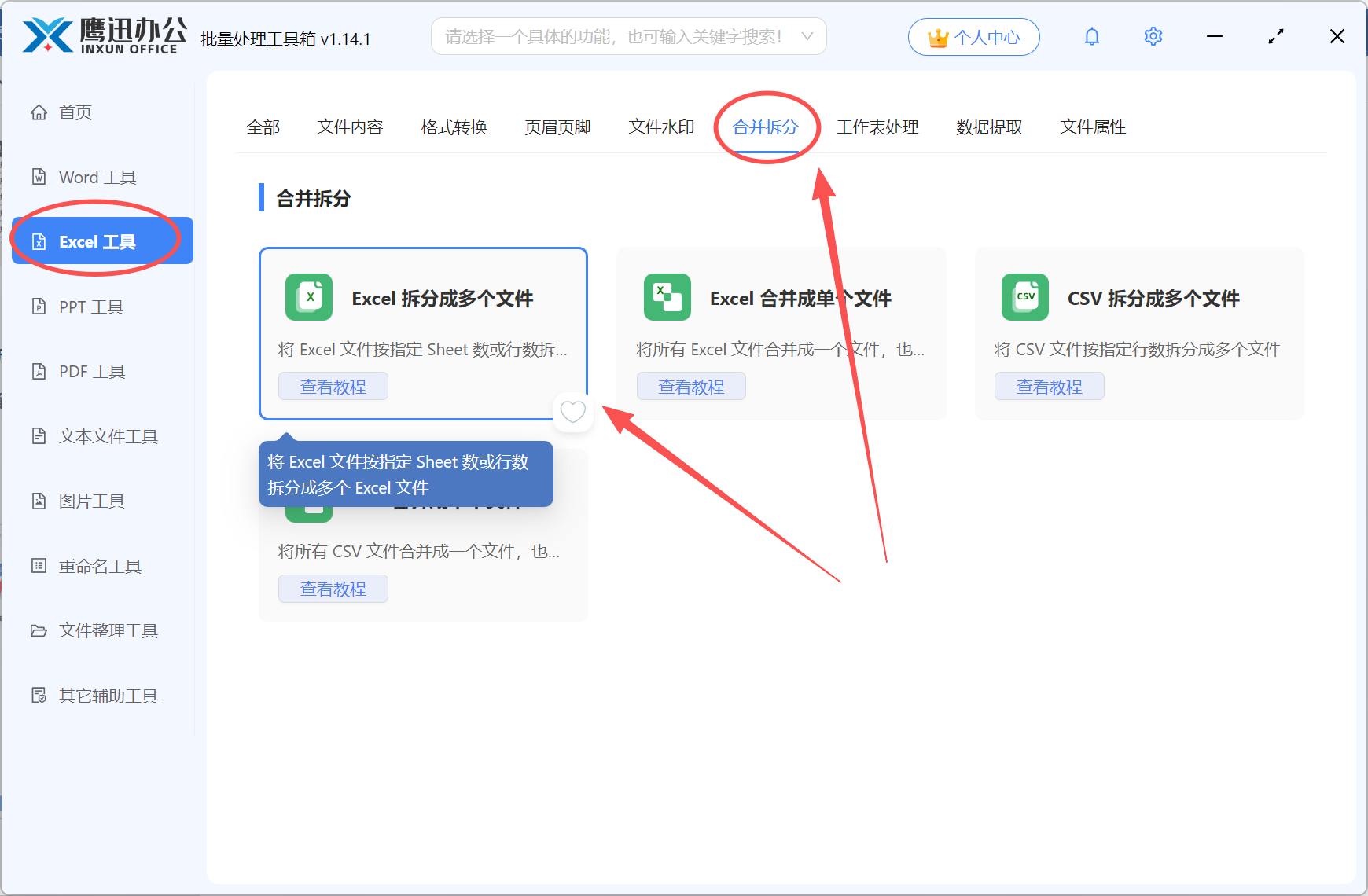The image size is (1368, 896).
Task: Click 查看教程 under CSV 拆分成多个文件
Action: (x=1049, y=386)
